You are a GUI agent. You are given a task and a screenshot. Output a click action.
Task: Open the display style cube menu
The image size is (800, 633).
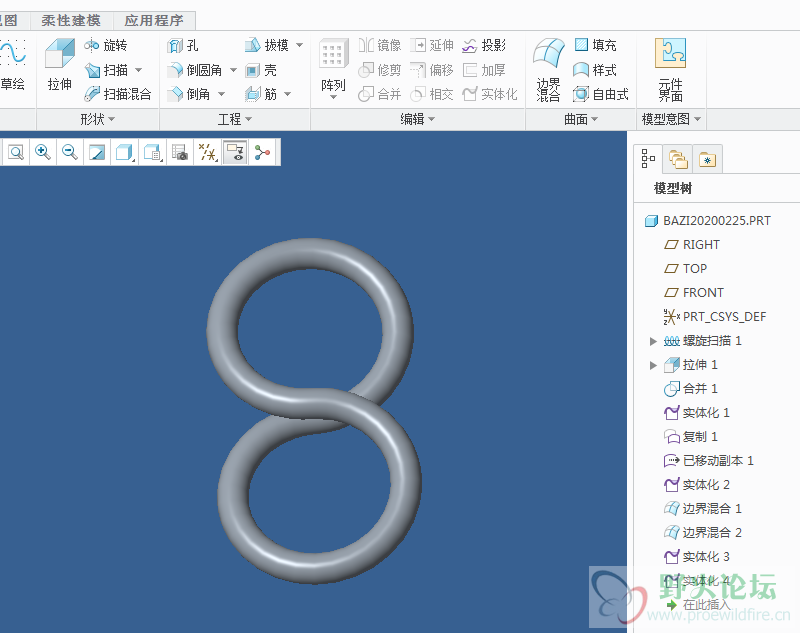124,153
